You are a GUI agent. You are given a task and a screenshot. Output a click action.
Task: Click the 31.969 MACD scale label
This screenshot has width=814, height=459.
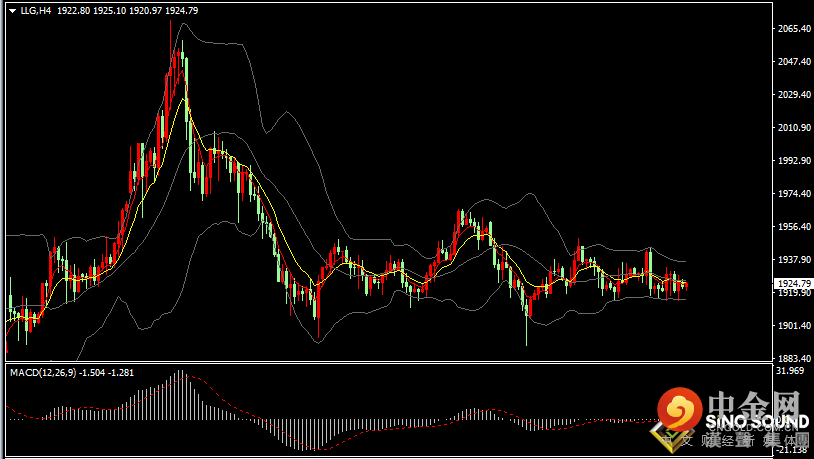(x=792, y=371)
